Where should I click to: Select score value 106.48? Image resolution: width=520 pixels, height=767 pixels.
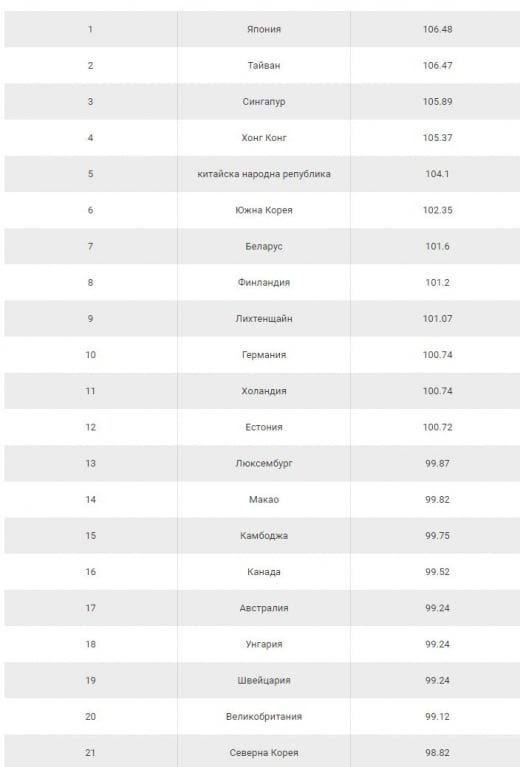pos(437,29)
